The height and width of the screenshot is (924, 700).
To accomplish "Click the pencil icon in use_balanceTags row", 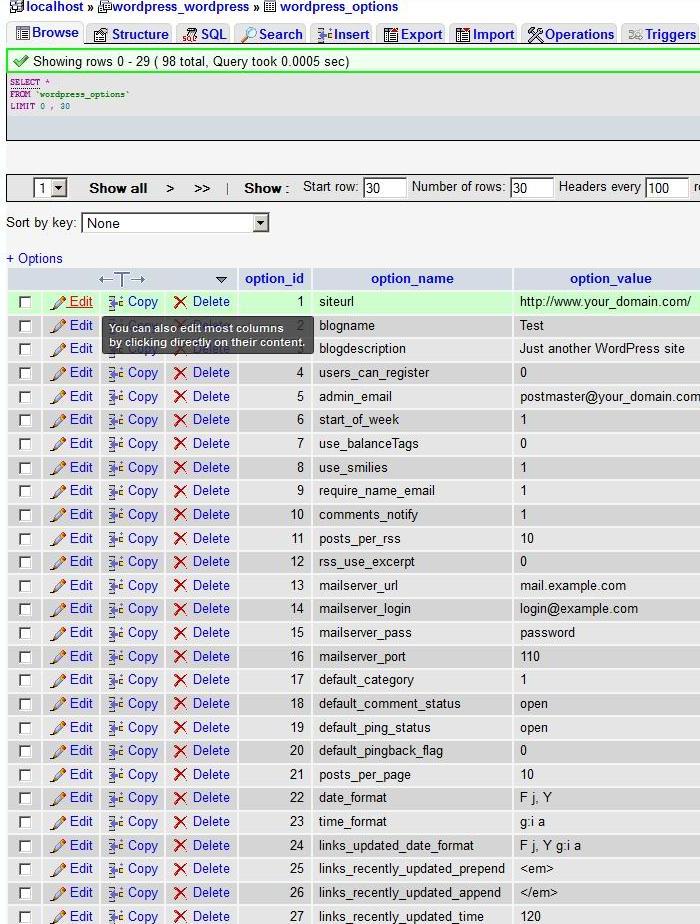I will click(x=58, y=444).
